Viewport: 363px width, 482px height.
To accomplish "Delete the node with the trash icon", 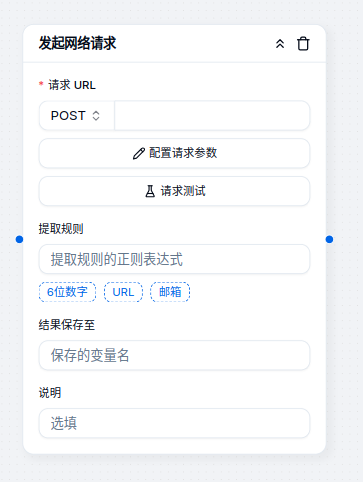I will pos(303,44).
